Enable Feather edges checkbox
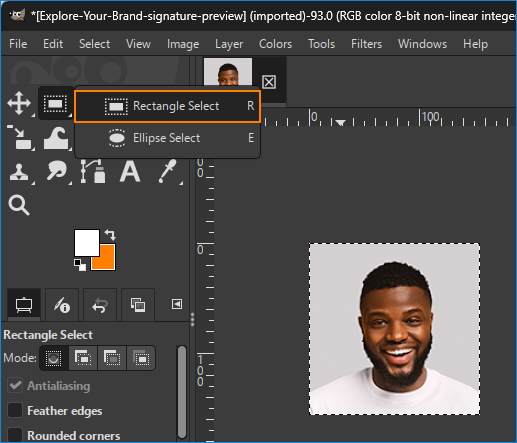Screen dimensions: 517x443 coord(15,410)
